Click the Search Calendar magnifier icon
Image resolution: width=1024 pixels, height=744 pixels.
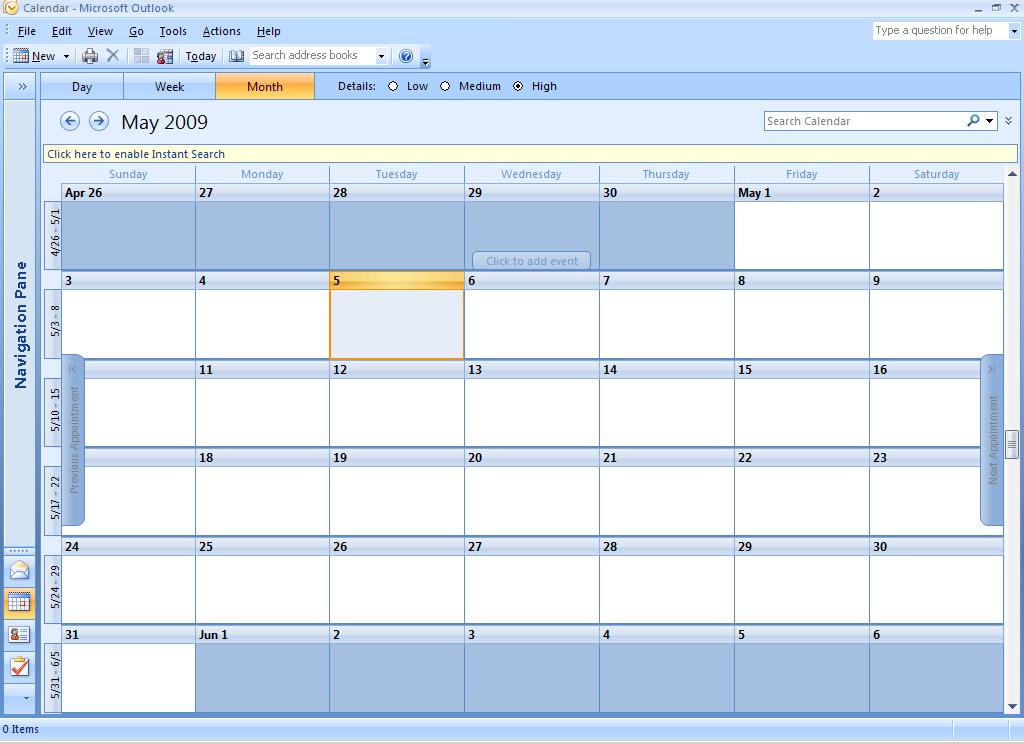[x=973, y=120]
